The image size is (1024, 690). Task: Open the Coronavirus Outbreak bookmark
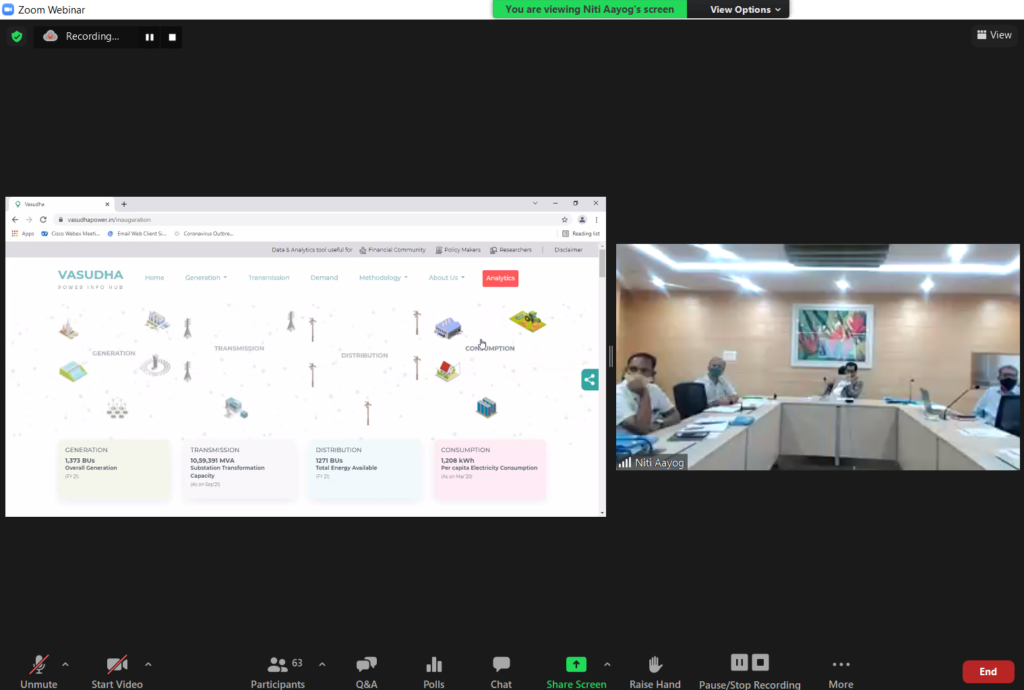pyautogui.click(x=203, y=234)
